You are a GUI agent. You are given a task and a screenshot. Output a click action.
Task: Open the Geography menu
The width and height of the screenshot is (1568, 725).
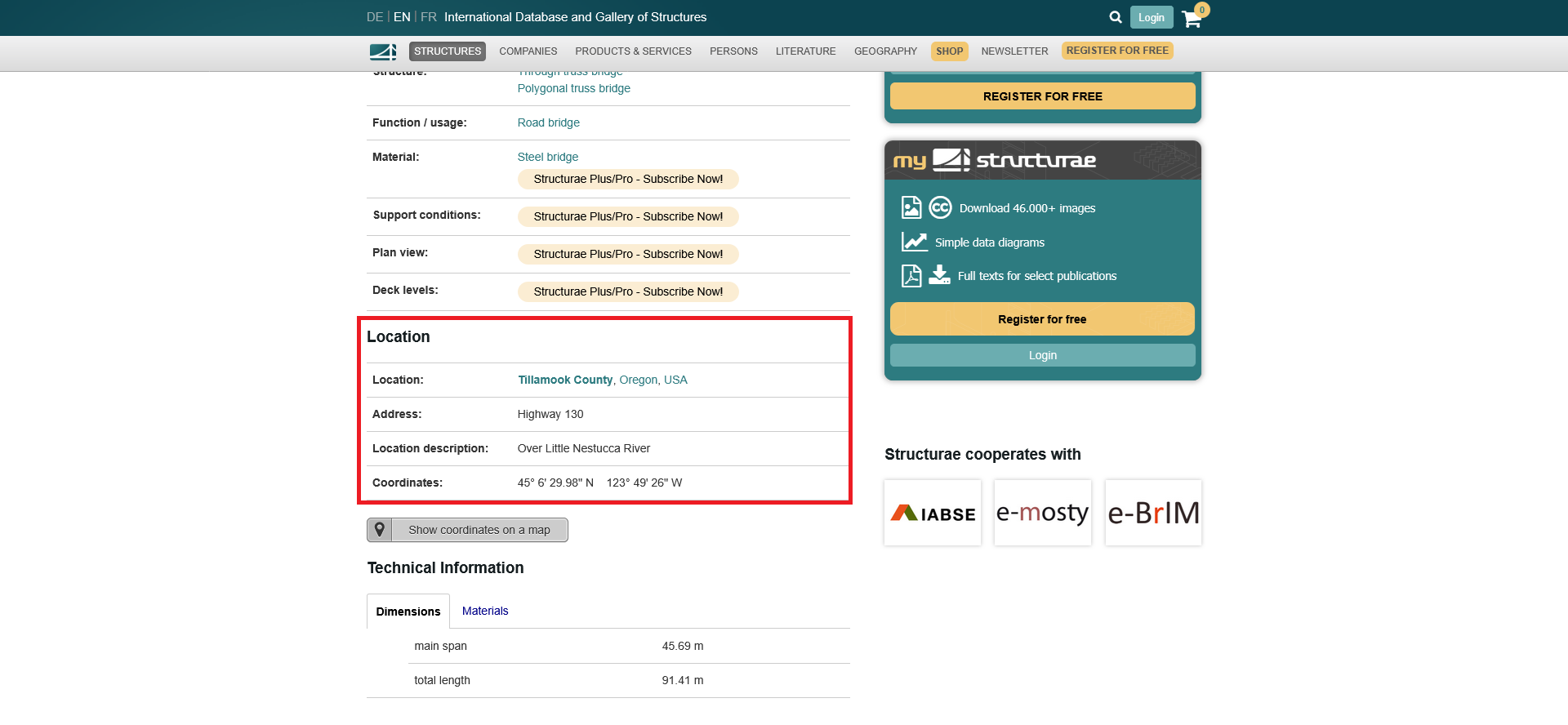click(885, 51)
